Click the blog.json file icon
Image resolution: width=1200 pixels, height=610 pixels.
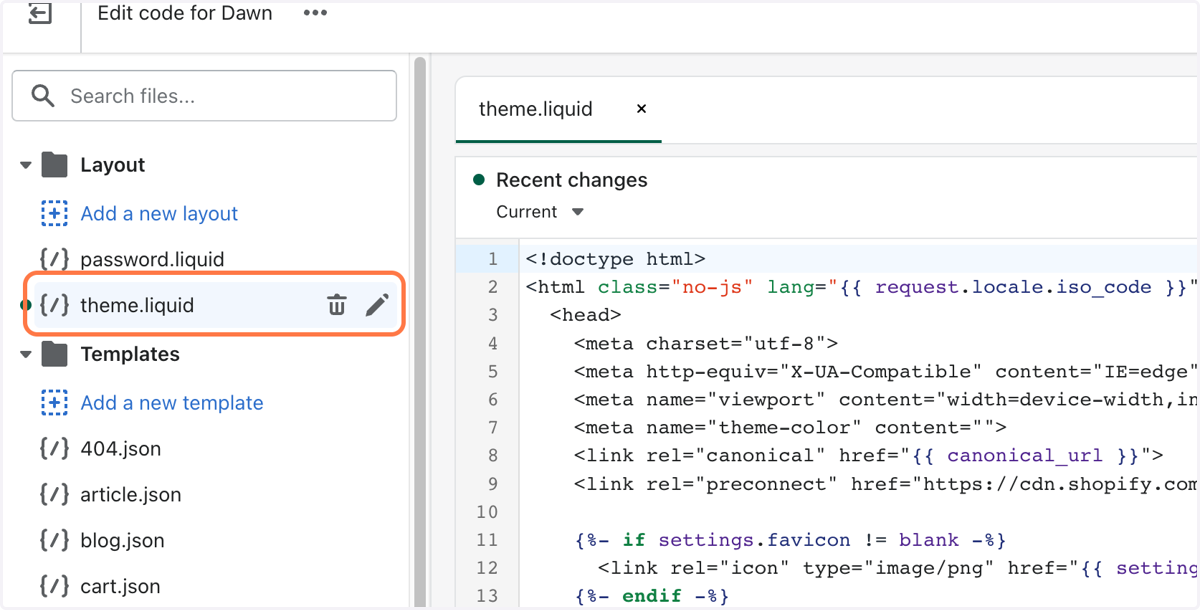(x=54, y=540)
